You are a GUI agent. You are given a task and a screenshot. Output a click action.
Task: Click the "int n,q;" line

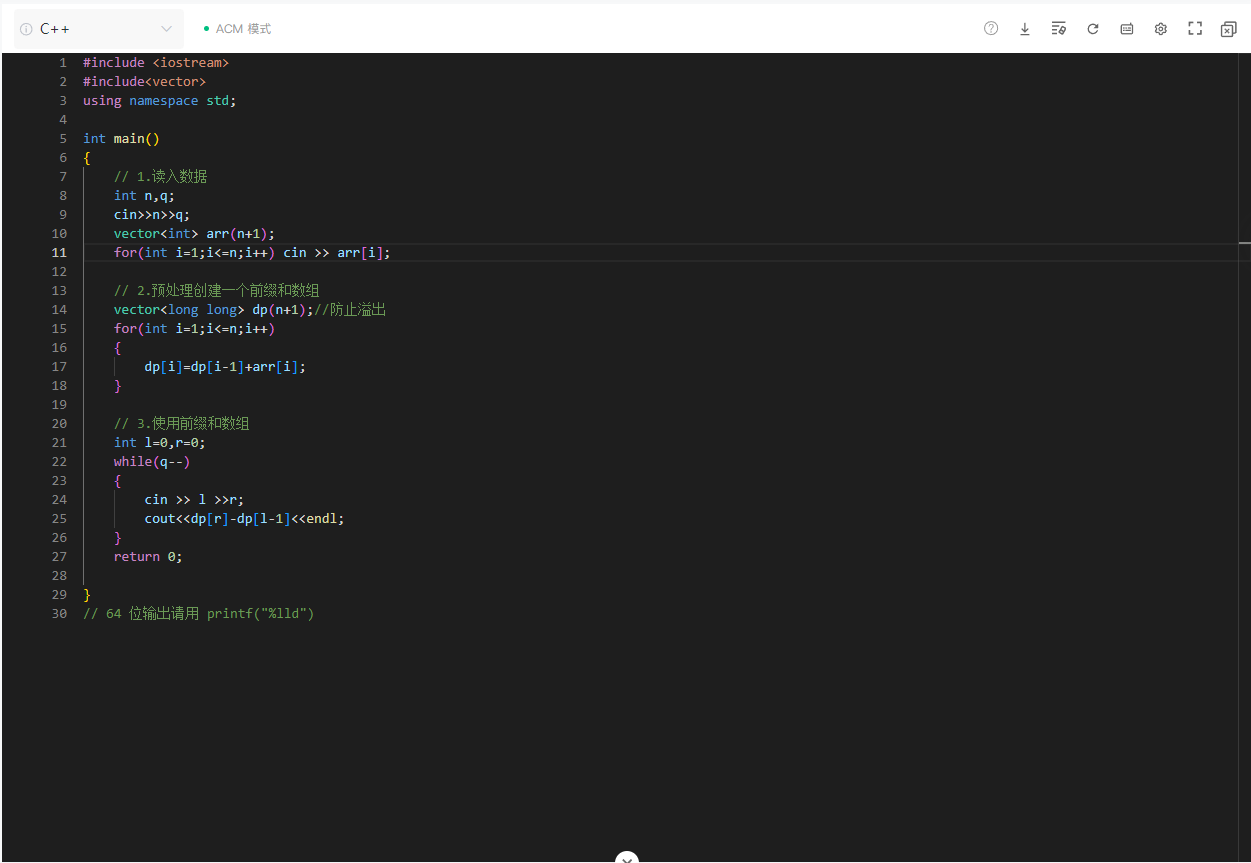[x=144, y=196]
